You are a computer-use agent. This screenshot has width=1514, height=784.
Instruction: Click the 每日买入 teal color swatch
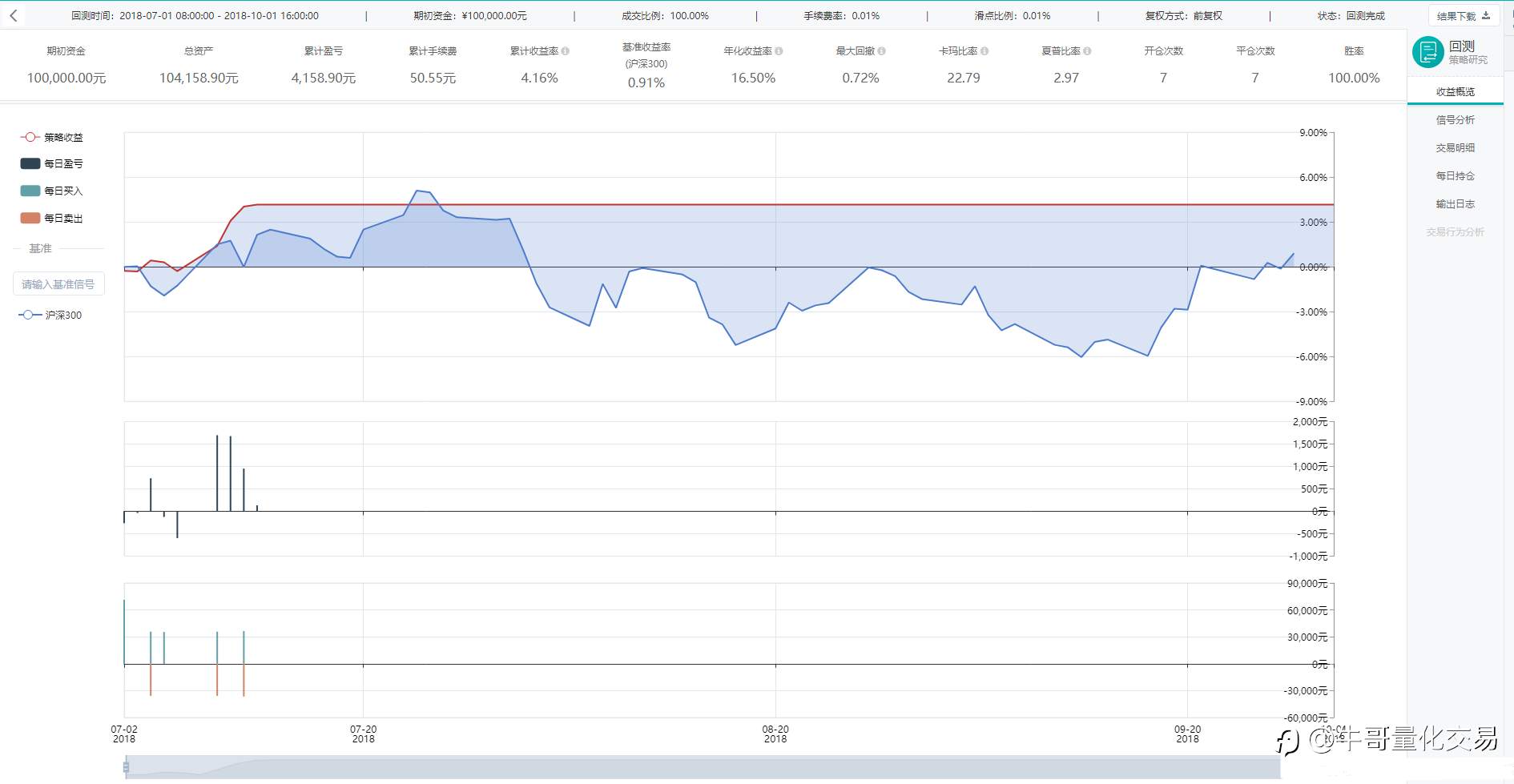click(30, 191)
